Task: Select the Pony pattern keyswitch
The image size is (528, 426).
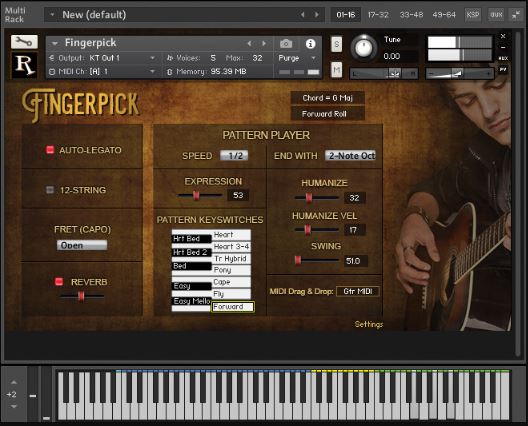Action: [232, 270]
